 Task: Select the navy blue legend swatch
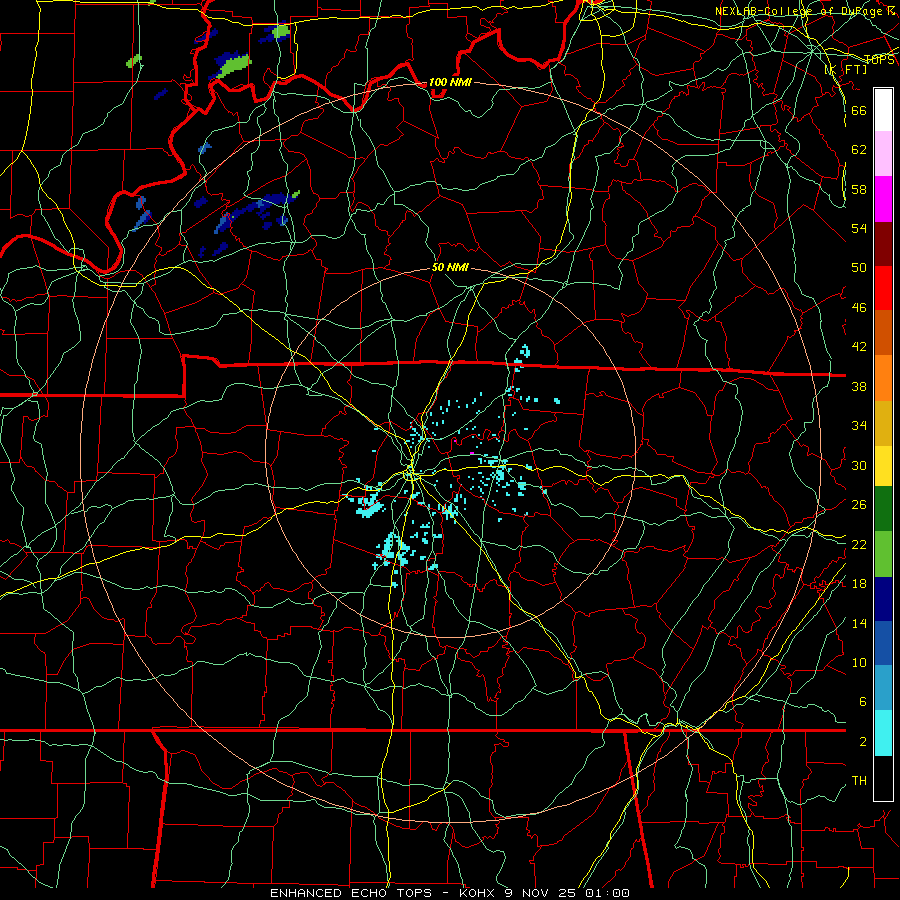[x=883, y=599]
